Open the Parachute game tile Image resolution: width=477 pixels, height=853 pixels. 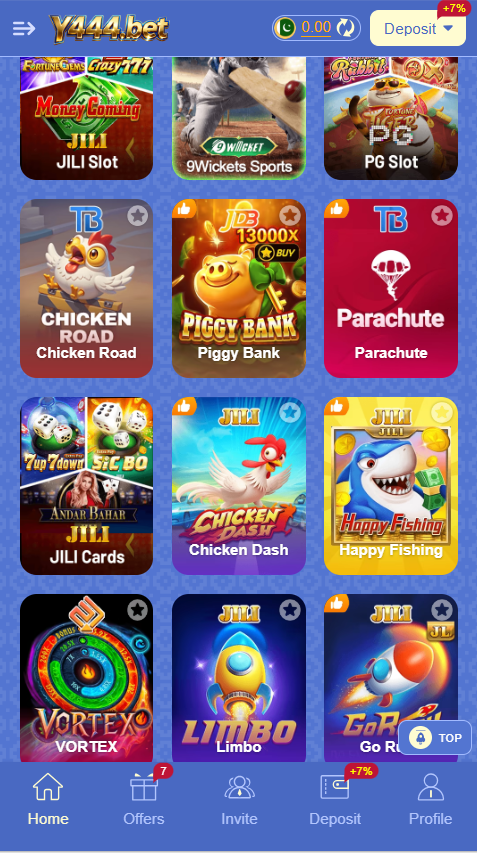click(391, 288)
